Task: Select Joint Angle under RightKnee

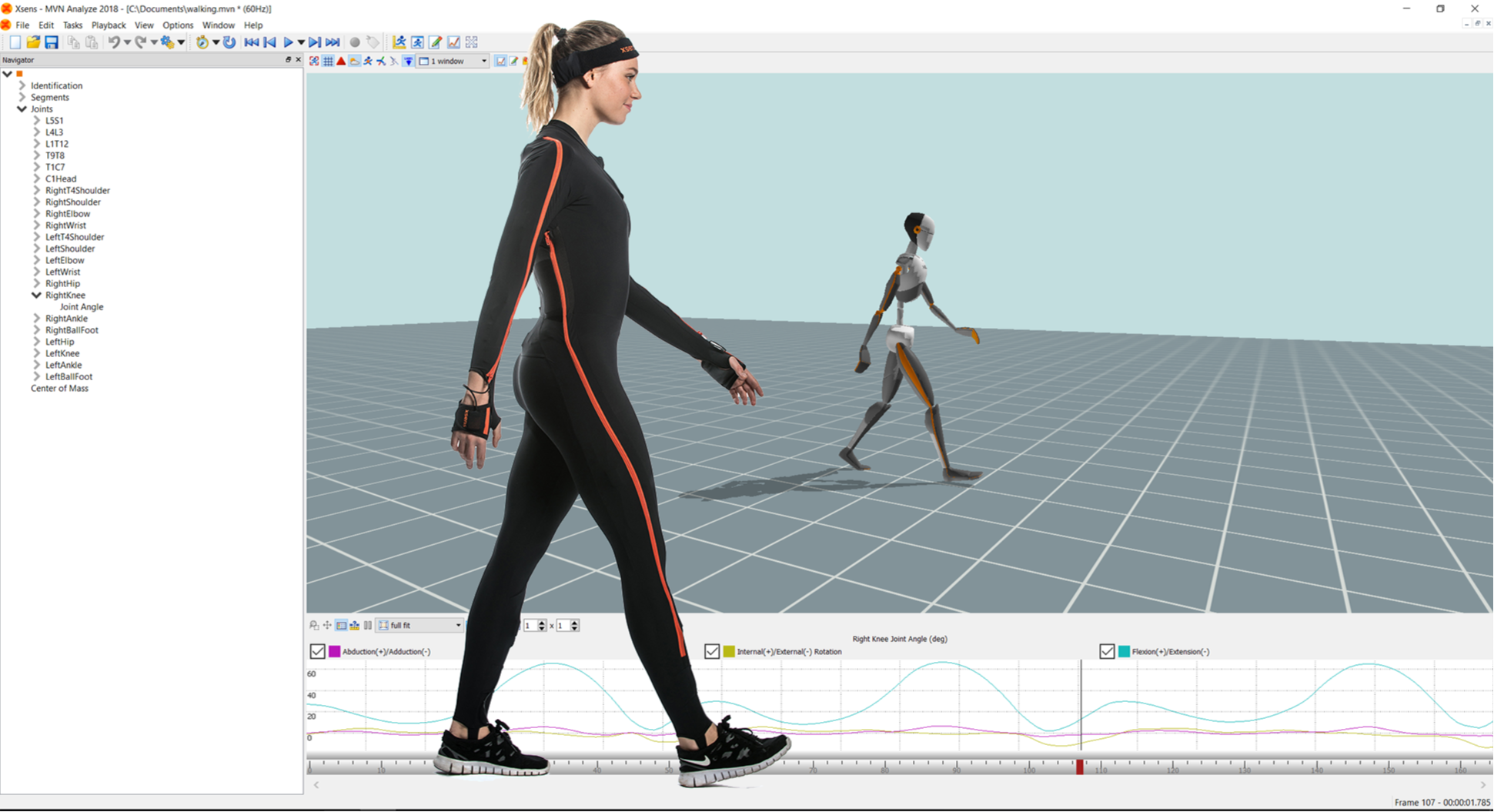Action: tap(80, 306)
